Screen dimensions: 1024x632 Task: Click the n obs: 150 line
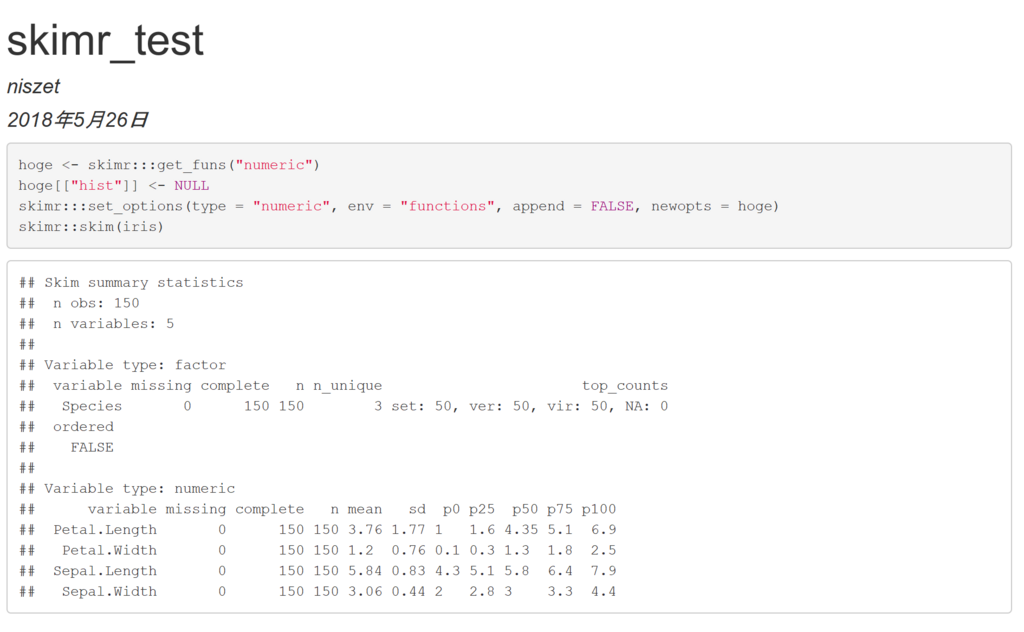point(96,303)
